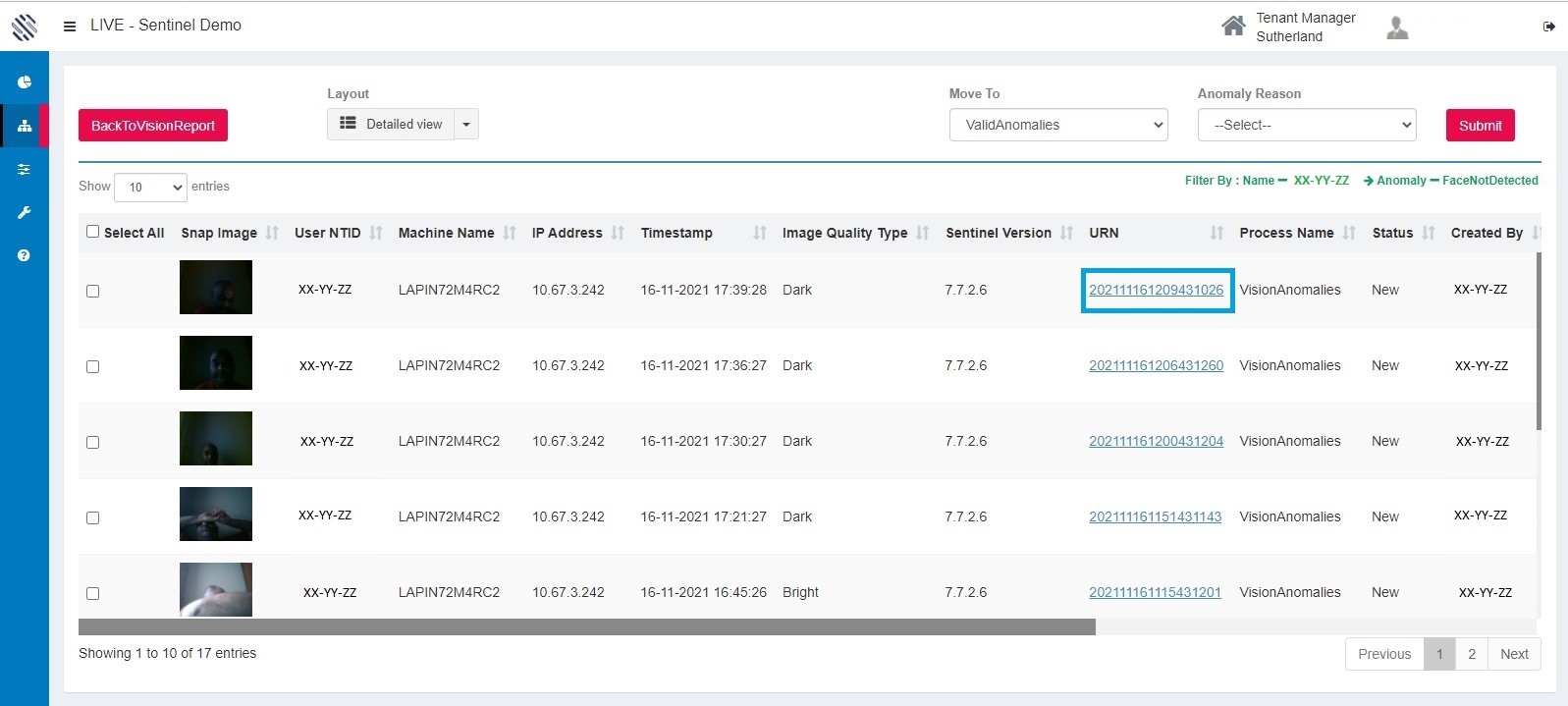Open the pie chart dashboard sidebar icon
This screenshot has width=1568, height=706.
[x=25, y=82]
